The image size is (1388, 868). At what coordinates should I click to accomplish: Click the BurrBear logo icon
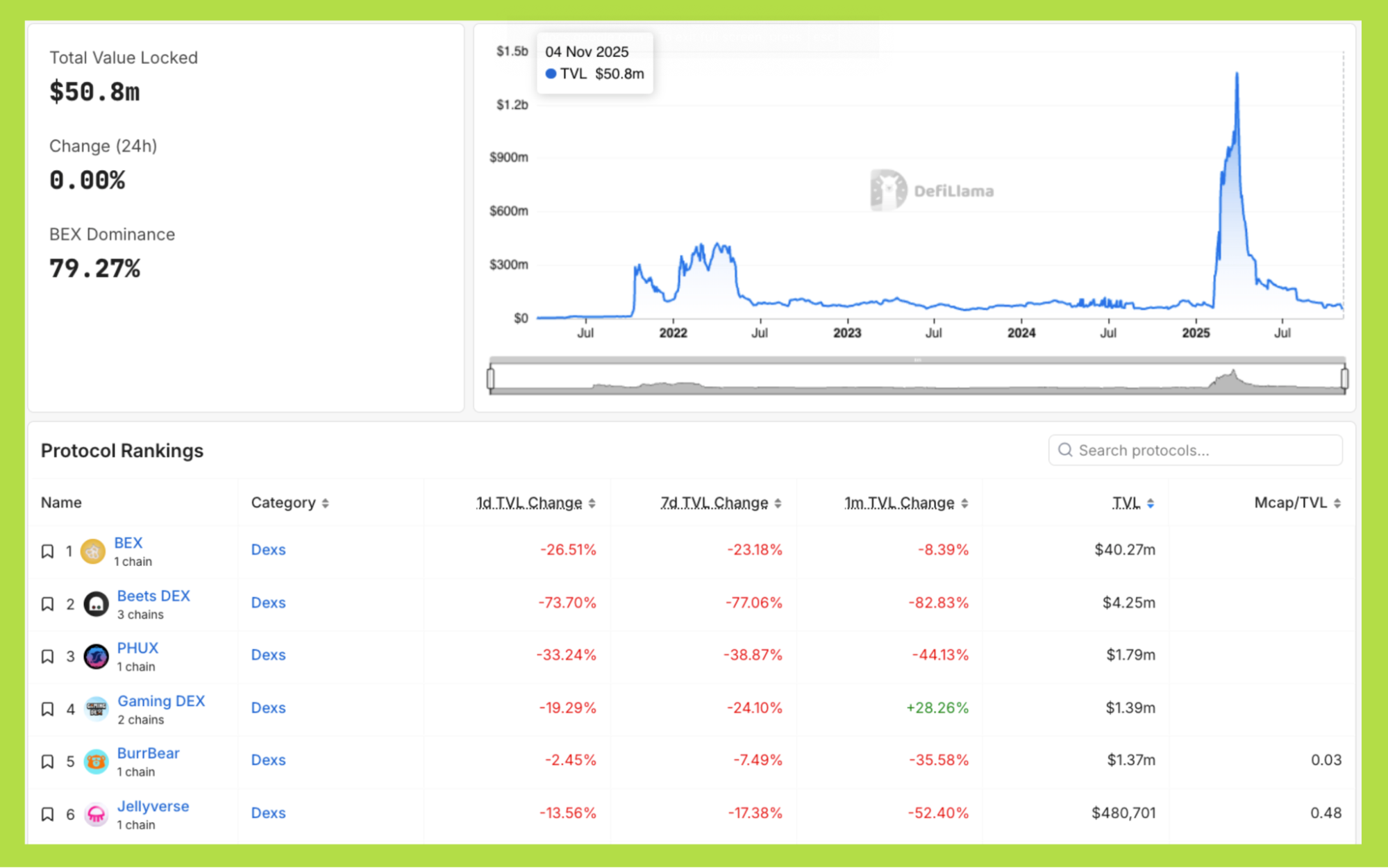[x=96, y=762]
